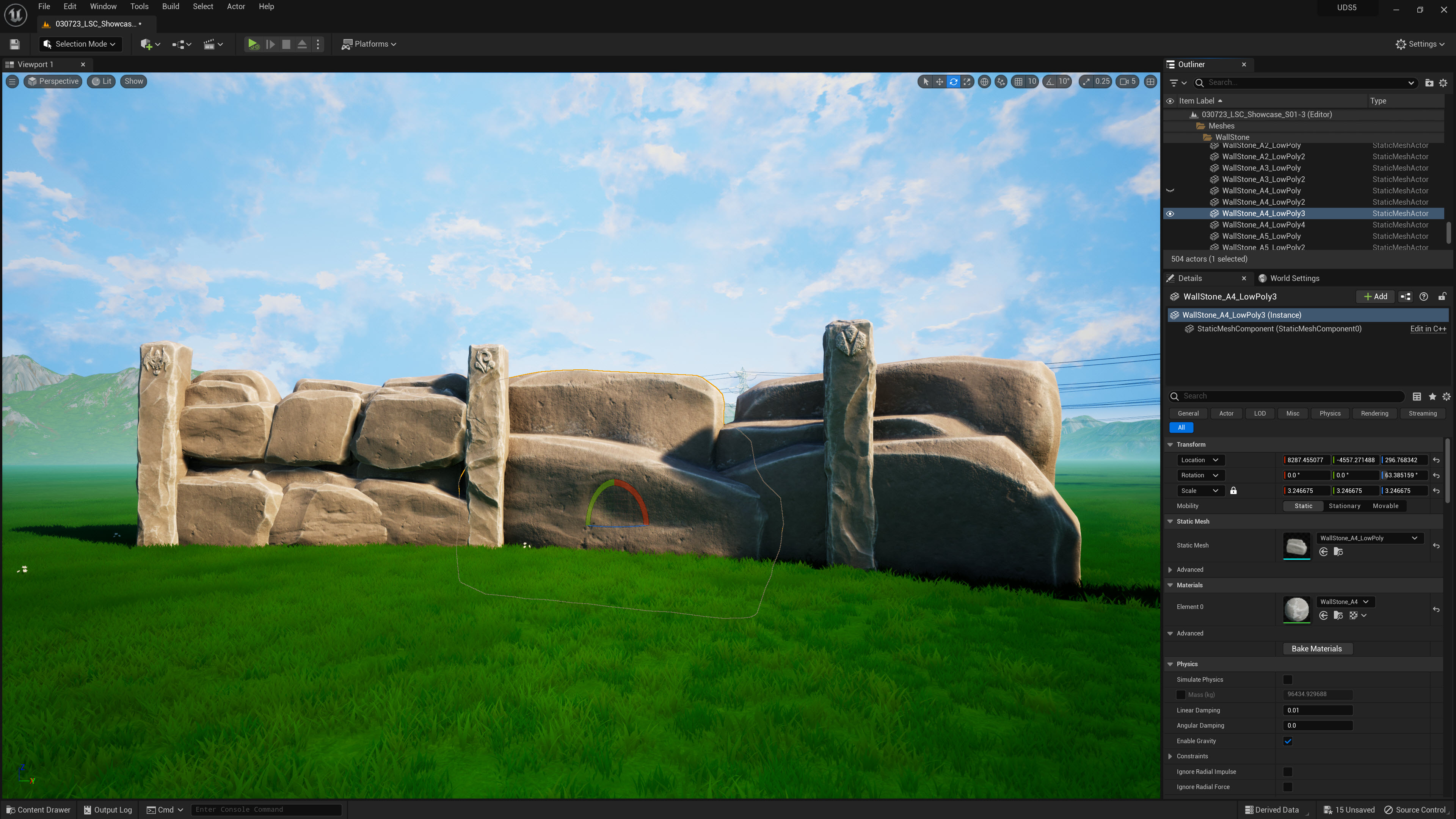
Task: Switch to the World Settings tab
Action: [x=1294, y=278]
